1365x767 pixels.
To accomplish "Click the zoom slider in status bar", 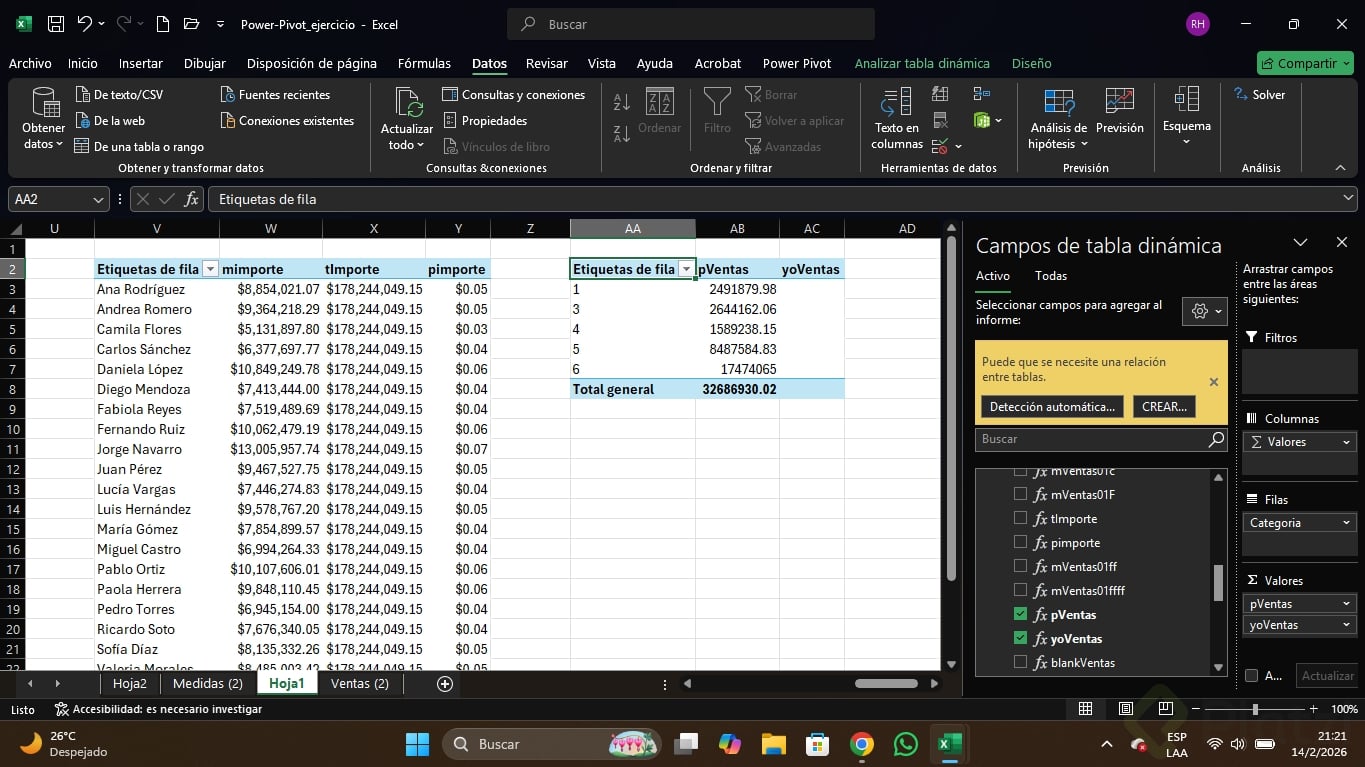I will point(1255,709).
